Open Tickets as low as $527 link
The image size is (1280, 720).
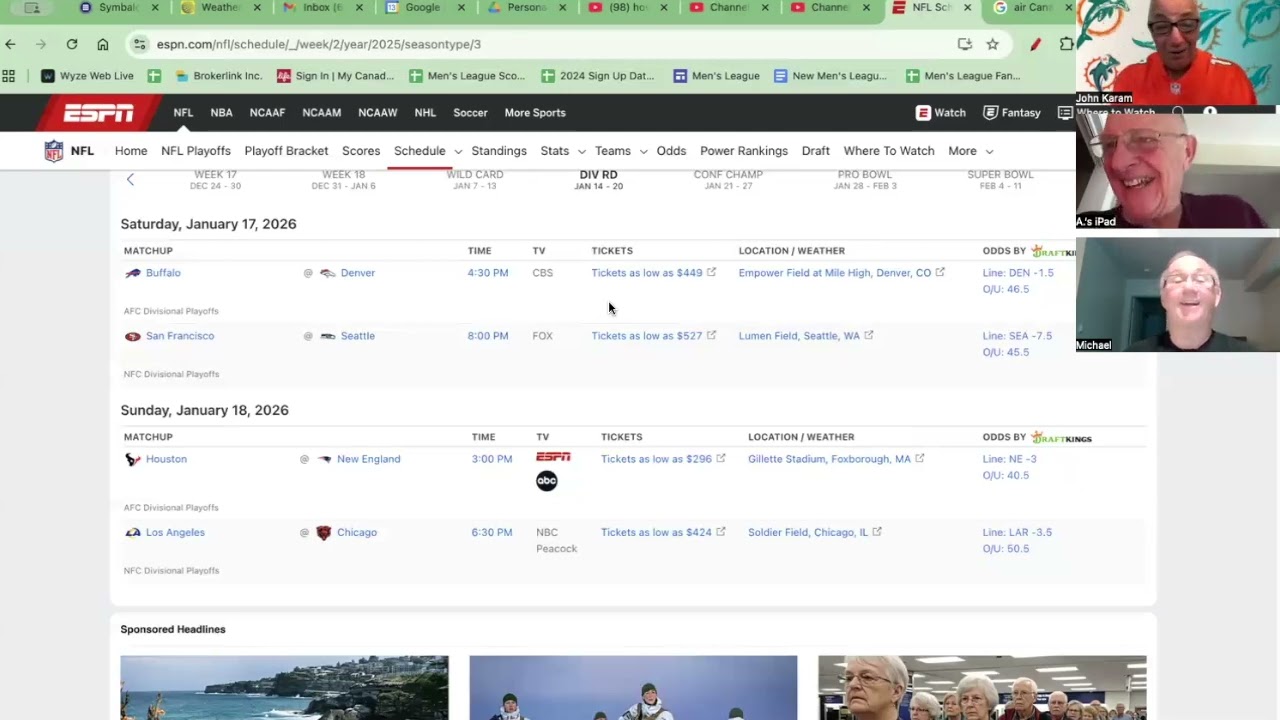pos(647,336)
